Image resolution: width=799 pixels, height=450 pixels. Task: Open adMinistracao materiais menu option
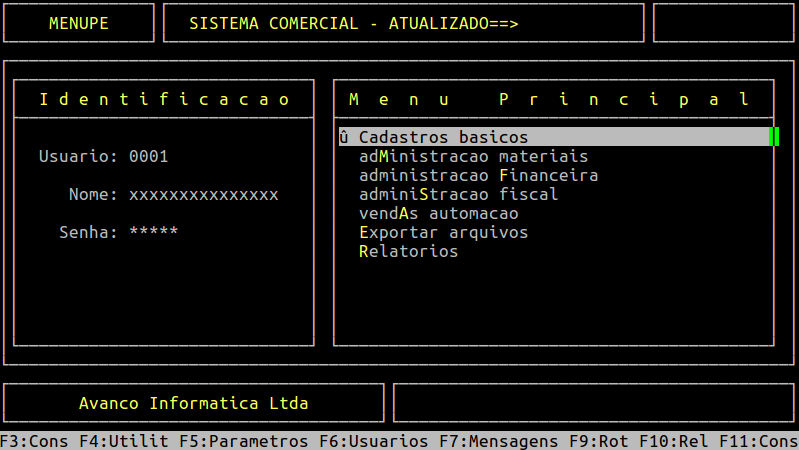[x=473, y=156]
